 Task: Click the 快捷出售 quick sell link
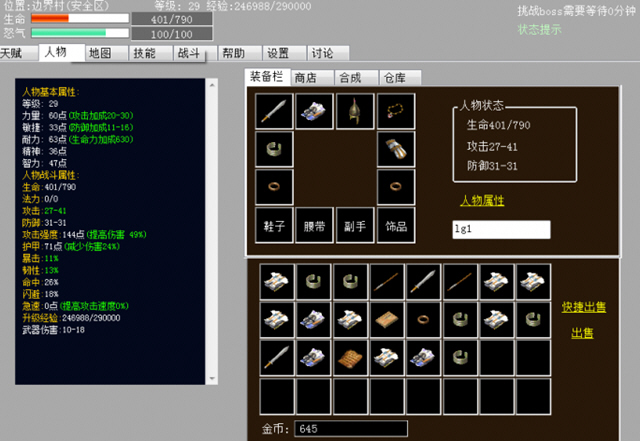click(x=583, y=307)
